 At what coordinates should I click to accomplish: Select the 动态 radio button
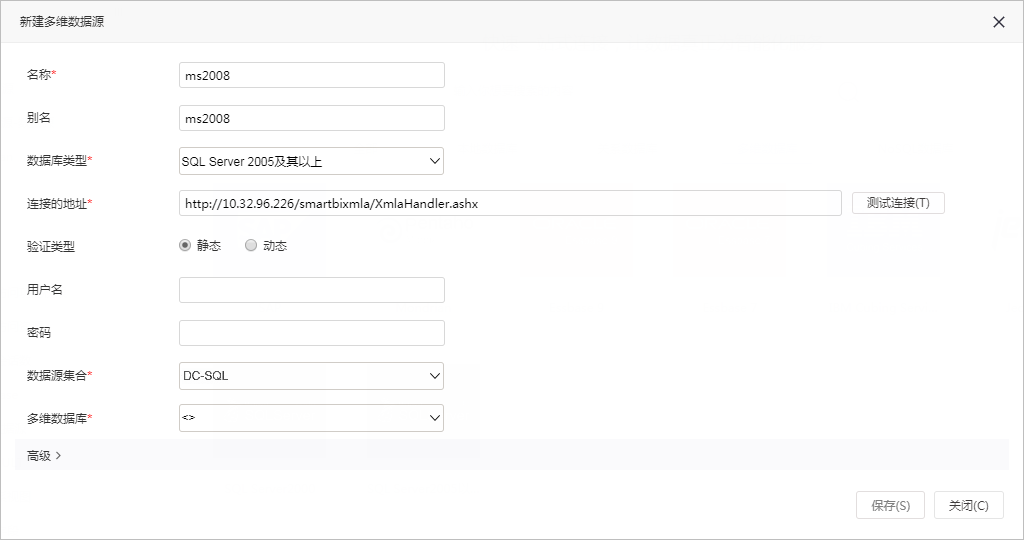coord(251,246)
